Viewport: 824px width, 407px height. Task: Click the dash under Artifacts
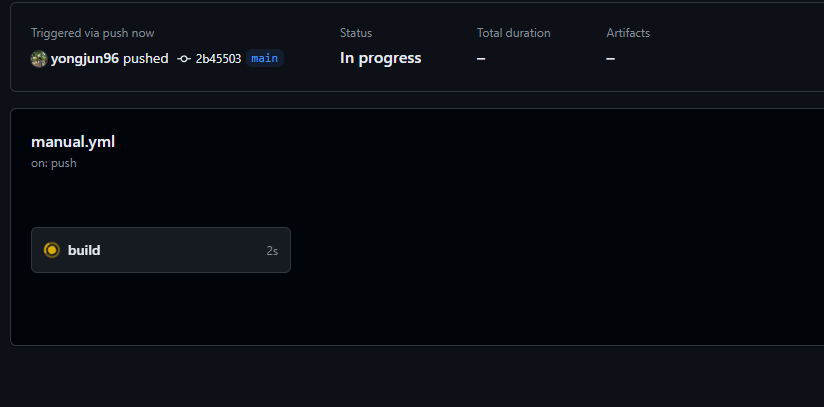pos(610,58)
